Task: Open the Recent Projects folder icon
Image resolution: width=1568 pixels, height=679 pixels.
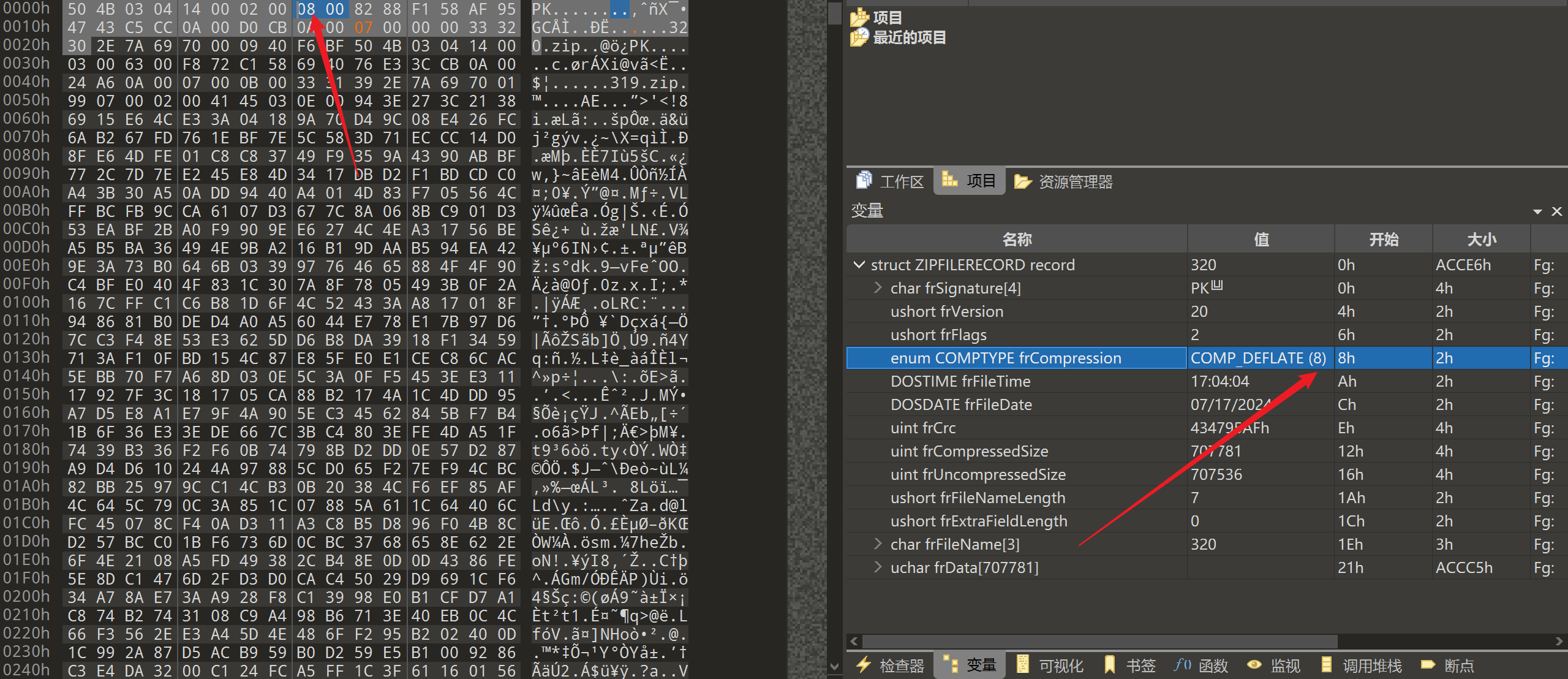Action: [x=859, y=37]
